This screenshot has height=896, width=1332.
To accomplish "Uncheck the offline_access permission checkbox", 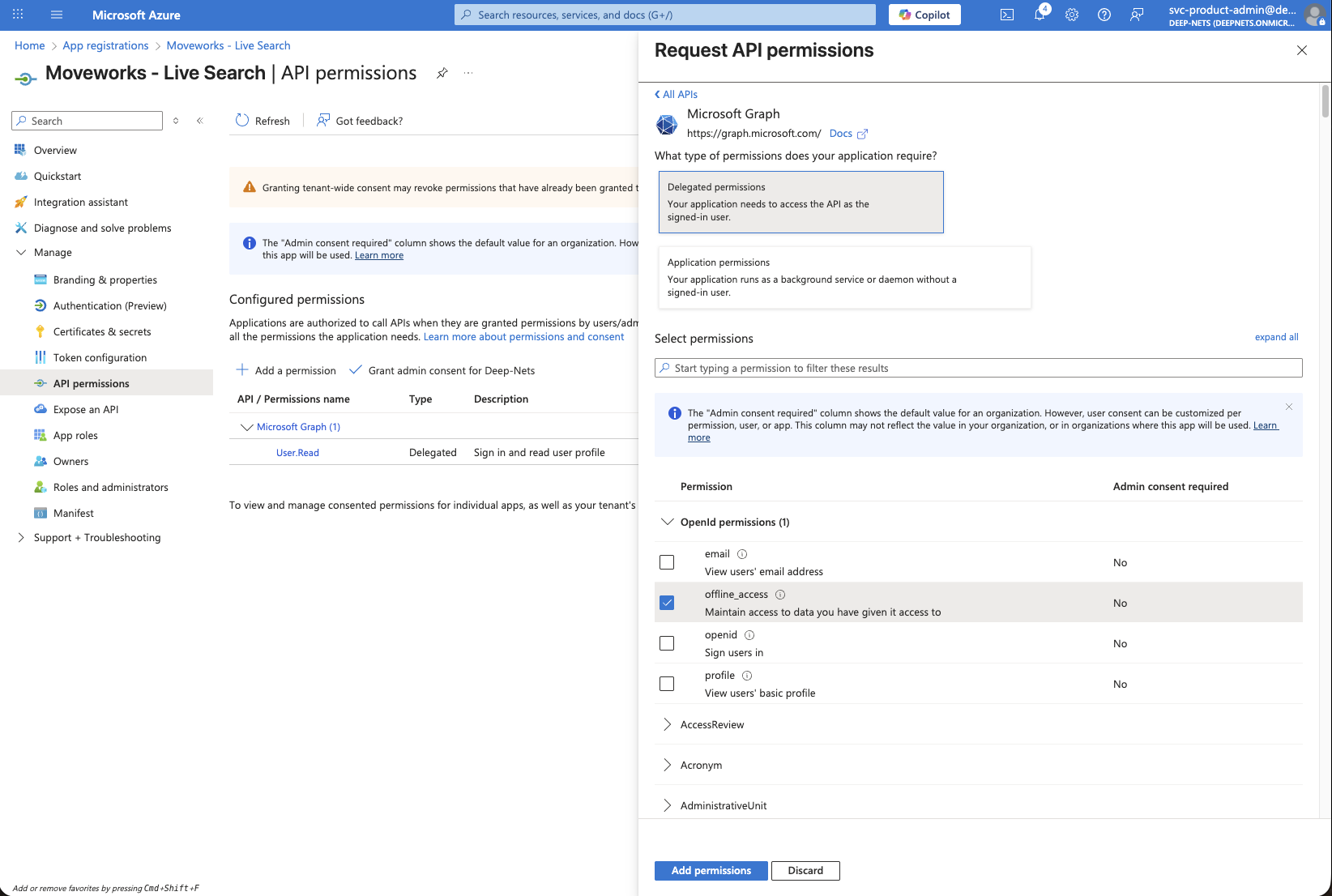I will (667, 603).
